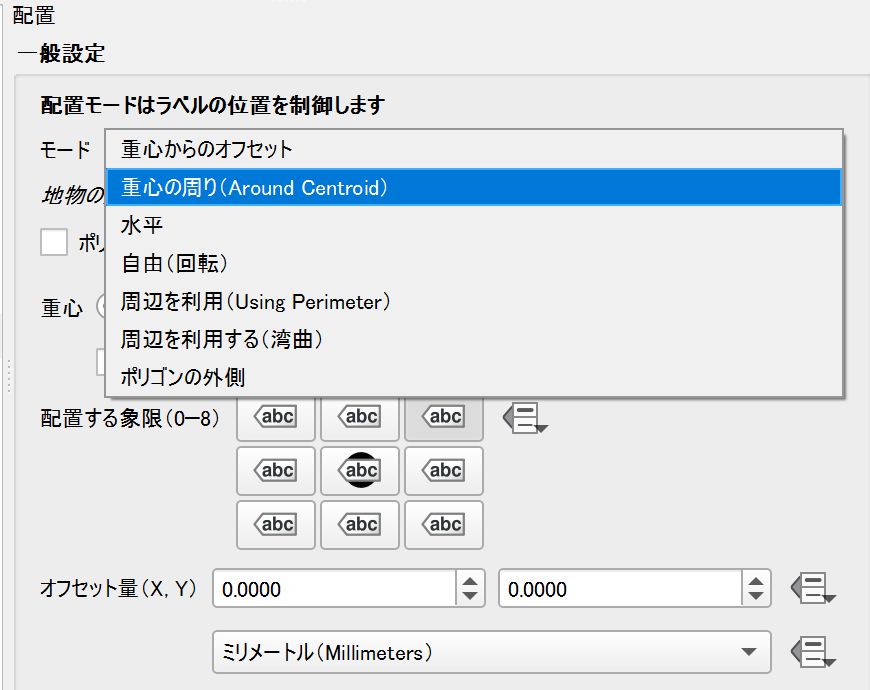The image size is (870, 690).
Task: Pick the 自由(回転) mode entry
Action: [x=474, y=263]
